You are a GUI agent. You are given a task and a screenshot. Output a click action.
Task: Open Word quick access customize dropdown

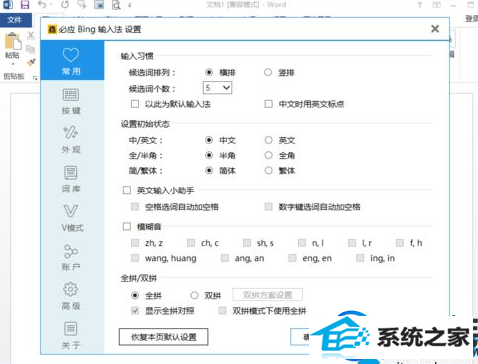(130, 5)
